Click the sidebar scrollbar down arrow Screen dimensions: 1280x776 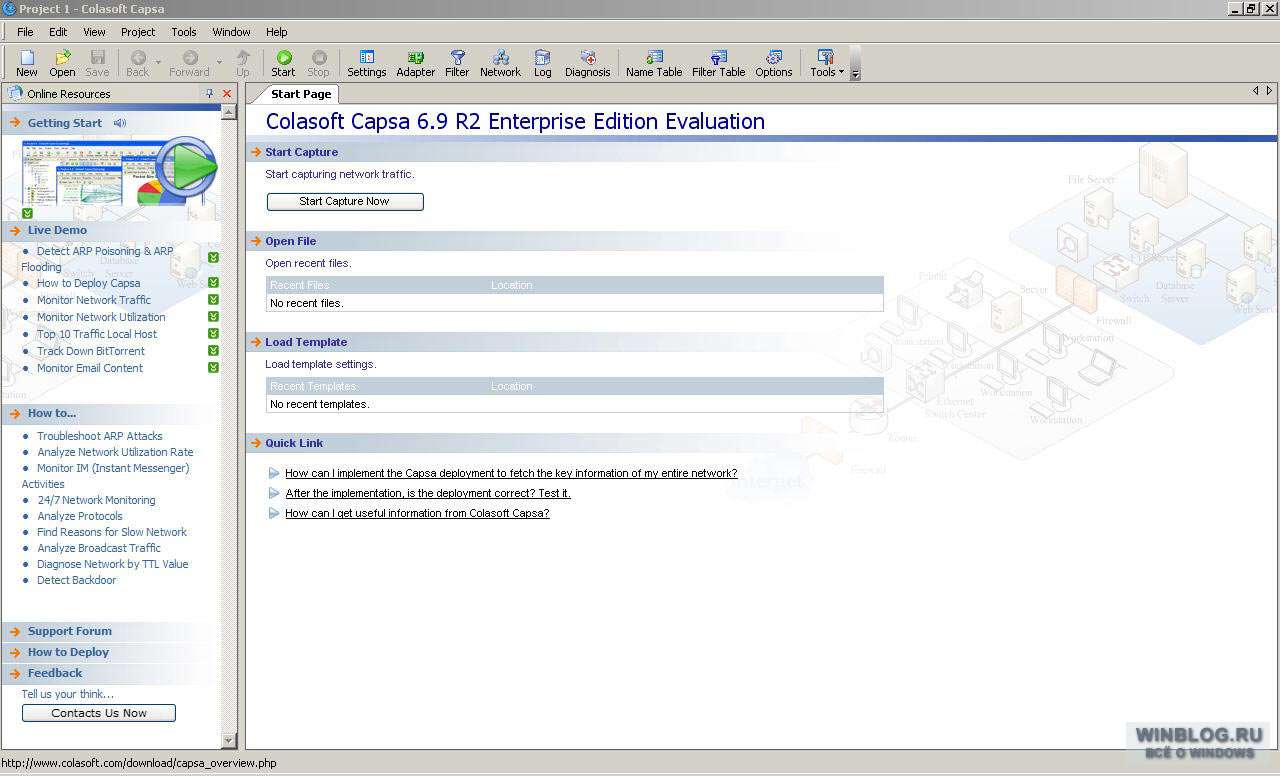229,741
